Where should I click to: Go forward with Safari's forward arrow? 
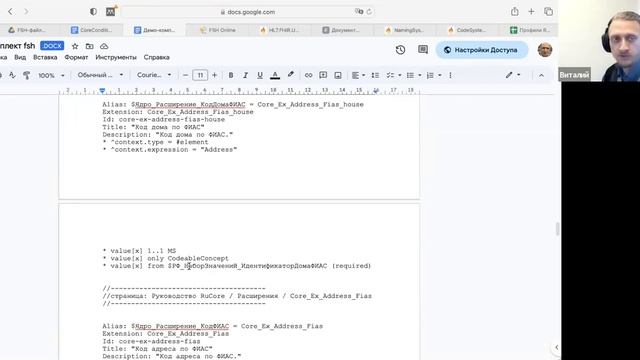(x=26, y=12)
